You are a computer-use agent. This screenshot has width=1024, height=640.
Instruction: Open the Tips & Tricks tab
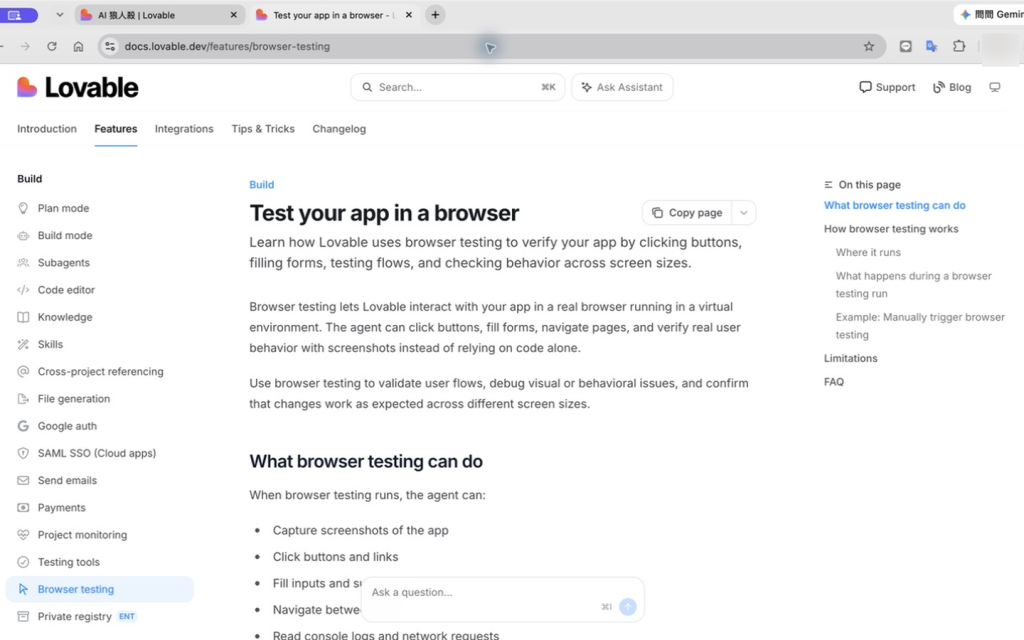coord(263,129)
